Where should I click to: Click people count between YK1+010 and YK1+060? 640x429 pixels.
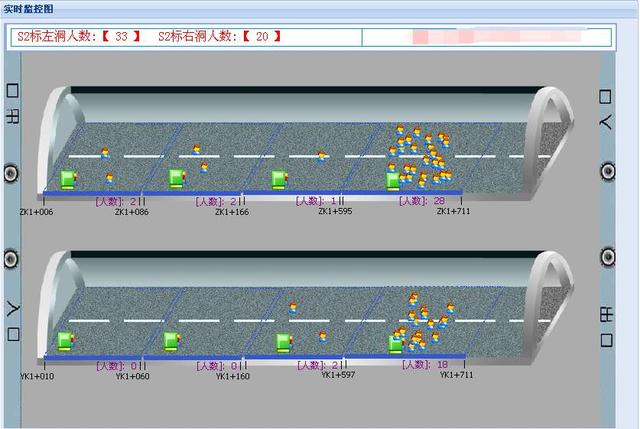tap(117, 366)
